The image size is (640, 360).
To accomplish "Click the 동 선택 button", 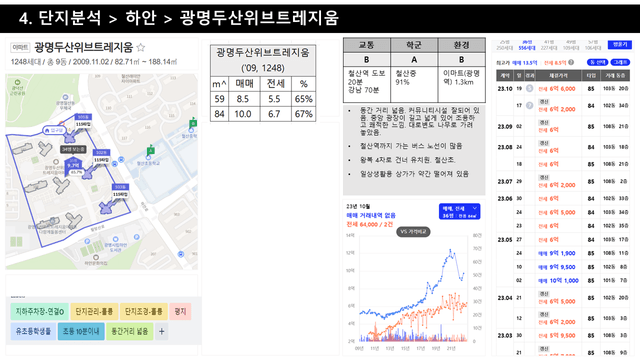I will tap(597, 62).
